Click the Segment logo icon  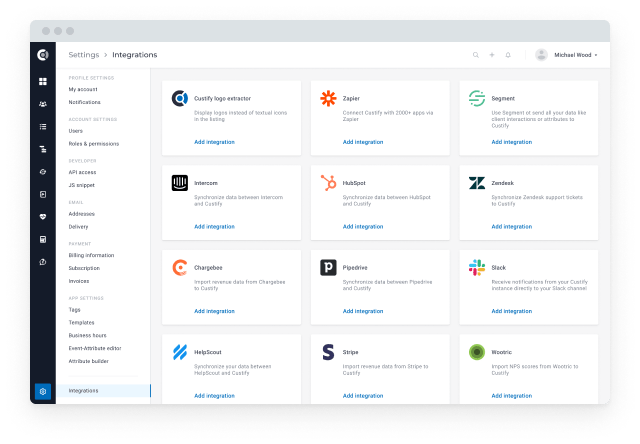[x=477, y=98]
